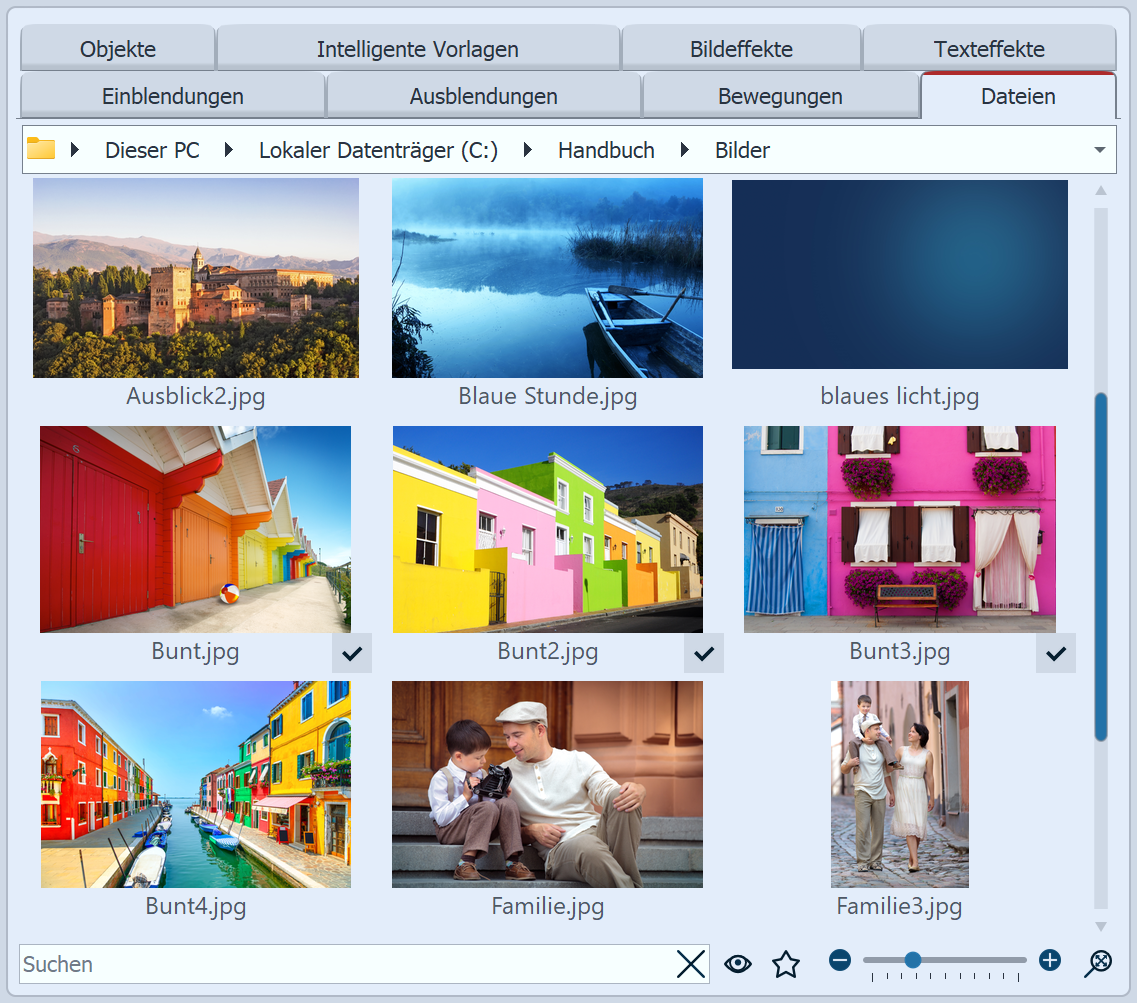Deselect the checkmark on Bunt.jpg

pyautogui.click(x=351, y=653)
